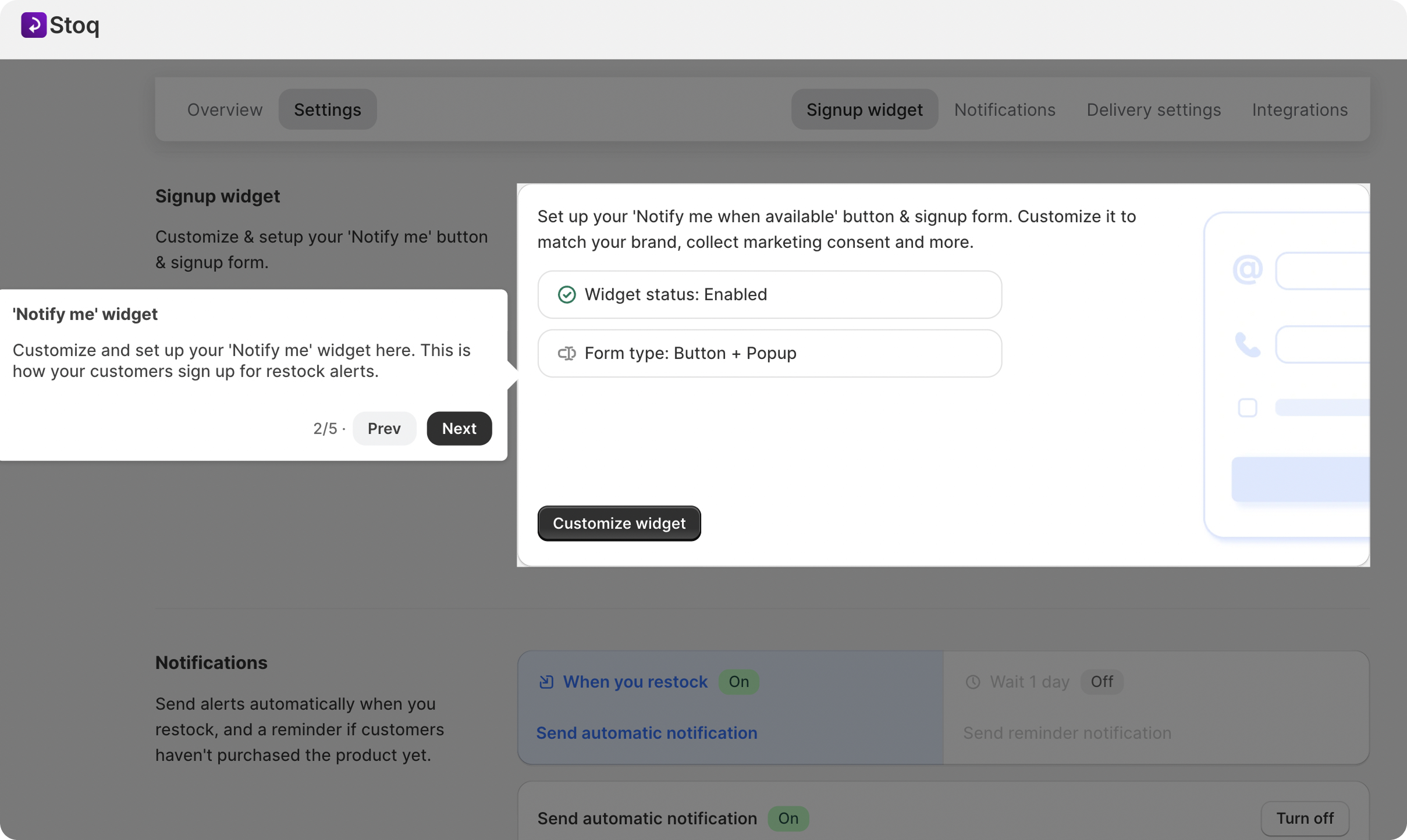This screenshot has width=1407, height=840.
Task: Open the Integrations tab
Action: click(x=1299, y=109)
